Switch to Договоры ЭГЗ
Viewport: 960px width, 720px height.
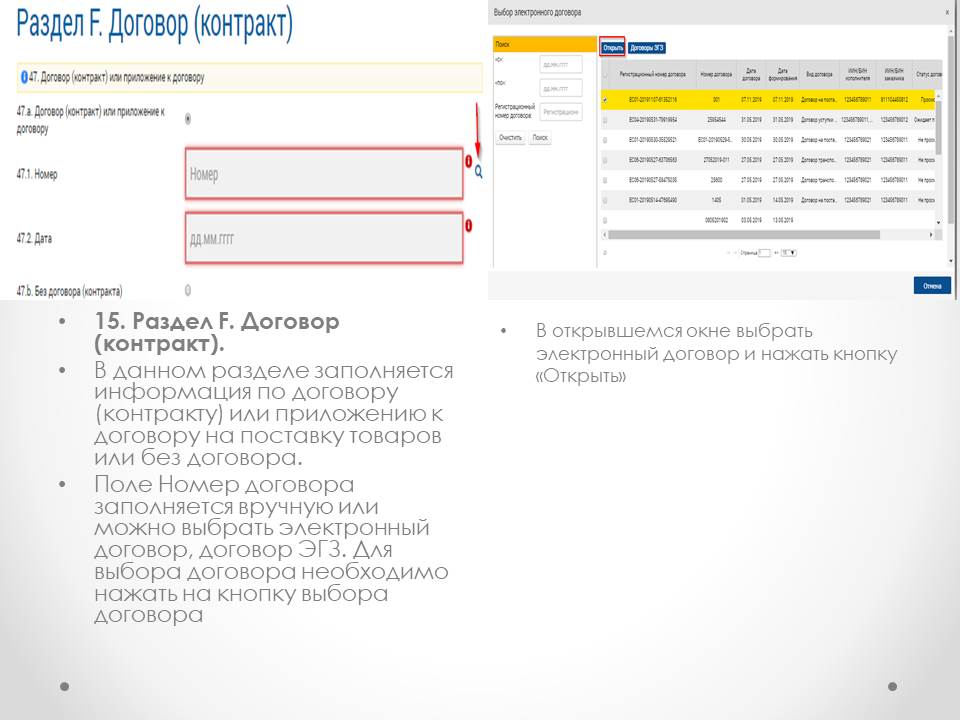647,47
